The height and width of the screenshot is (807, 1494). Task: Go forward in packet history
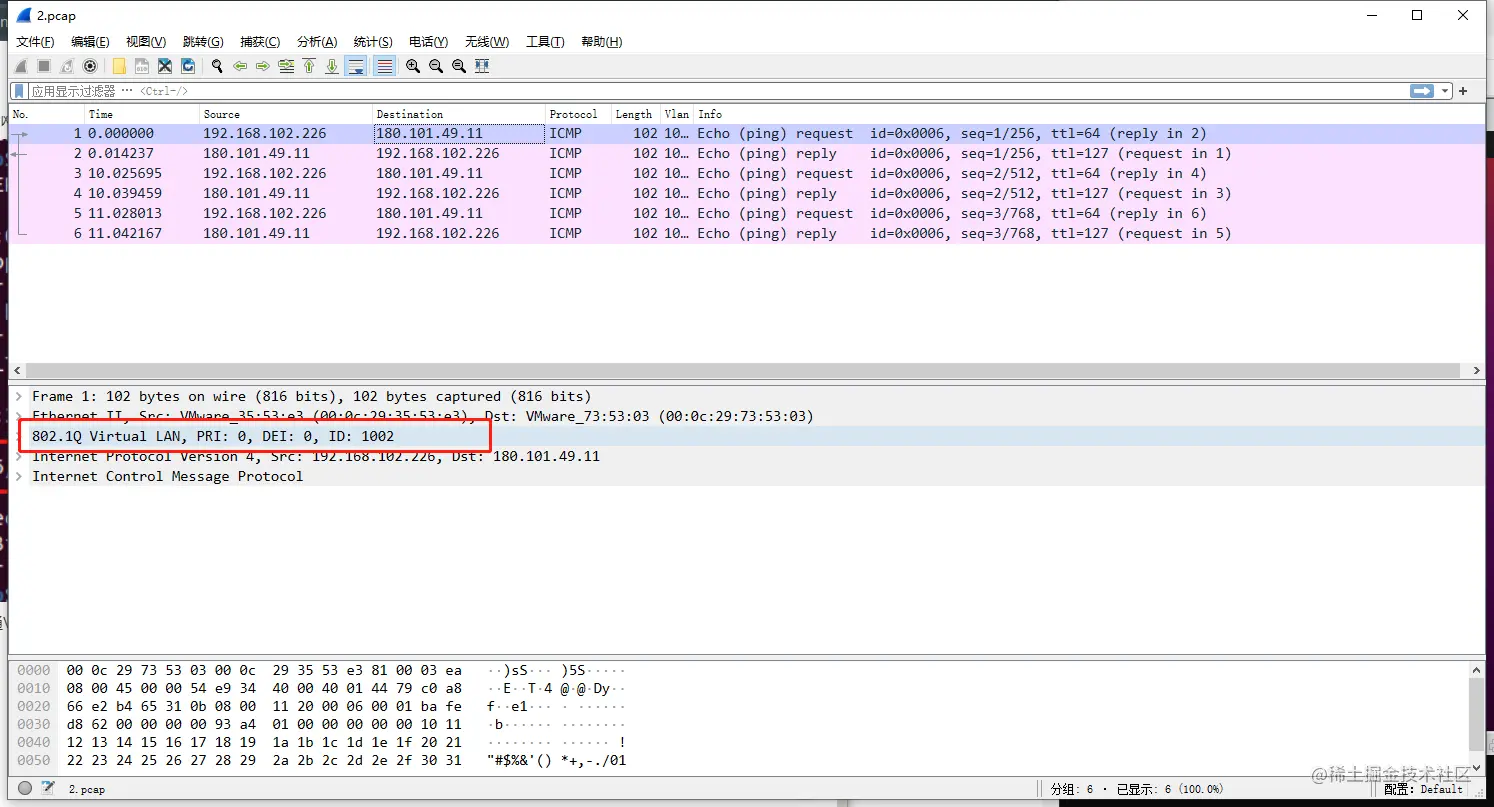(263, 66)
